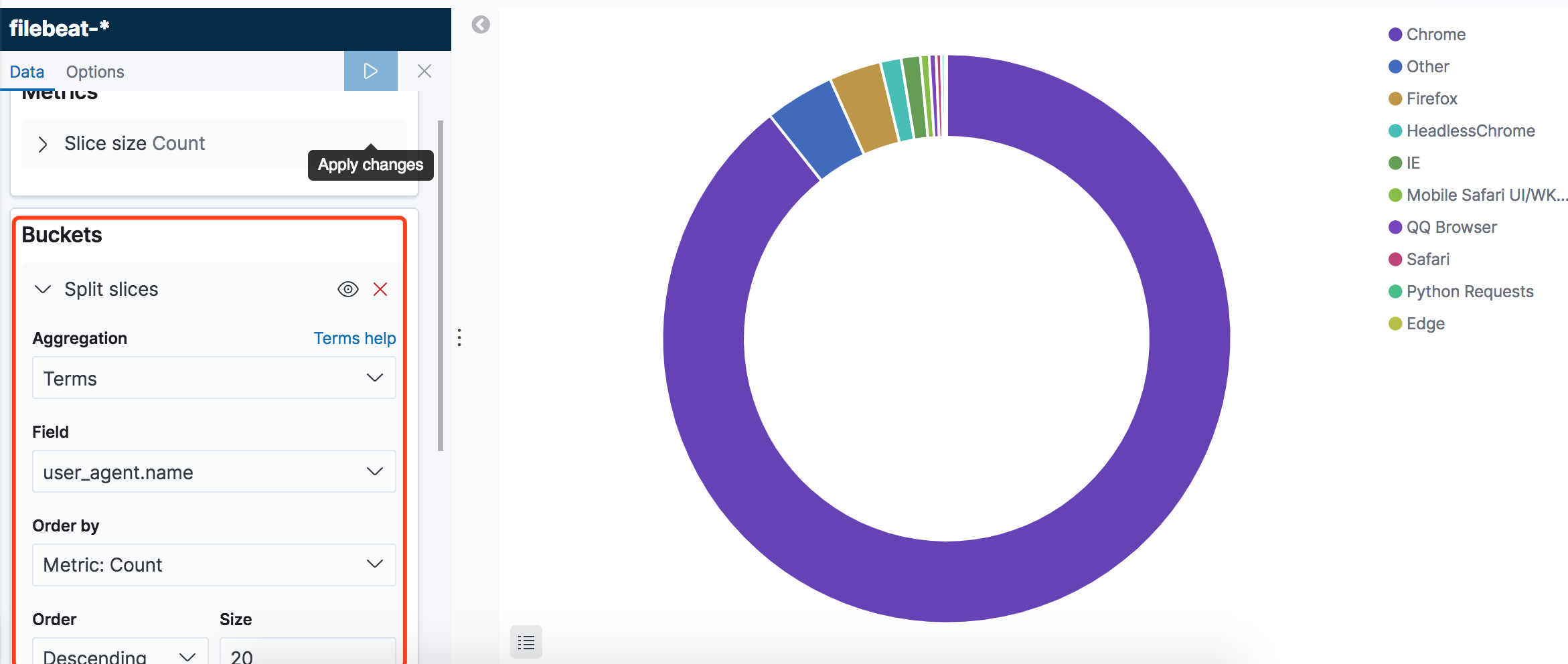Click the IE legend color dot
Viewport: 1568px width, 664px height.
(x=1395, y=163)
